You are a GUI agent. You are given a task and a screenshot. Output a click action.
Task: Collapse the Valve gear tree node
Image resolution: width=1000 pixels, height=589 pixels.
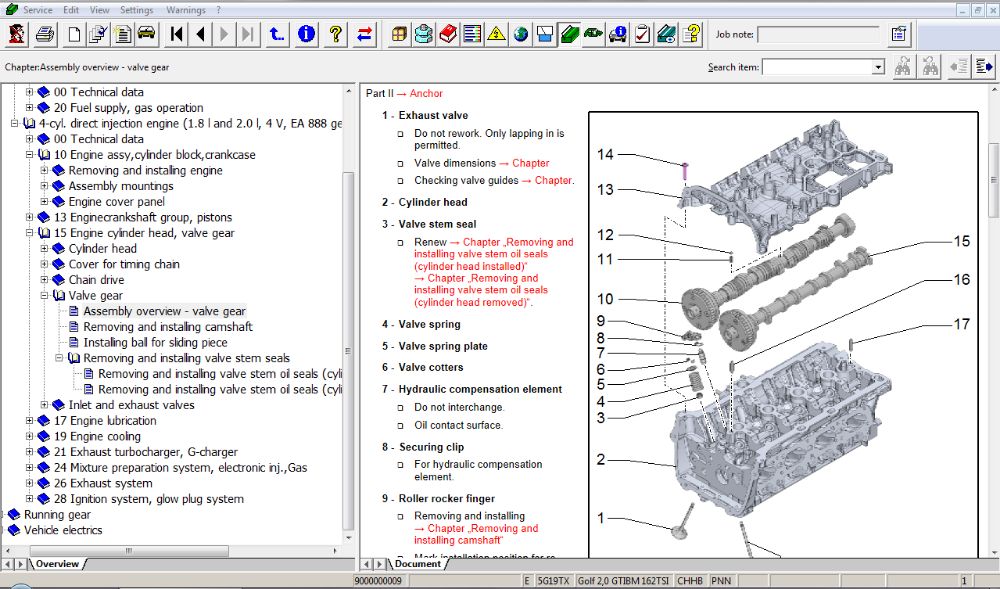click(x=45, y=296)
